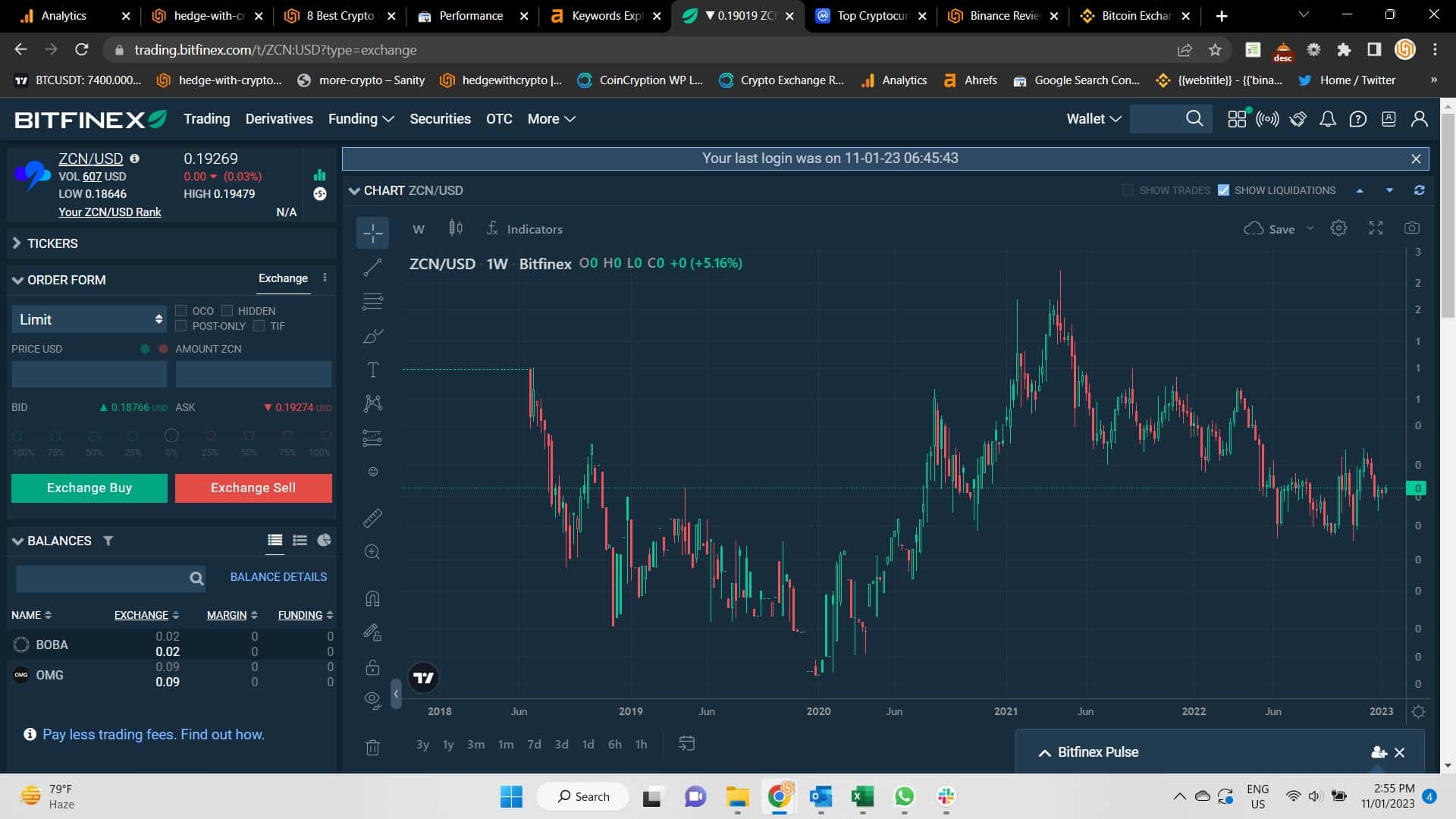Collapse the BALANCES panel
The height and width of the screenshot is (819, 1456).
(x=17, y=541)
